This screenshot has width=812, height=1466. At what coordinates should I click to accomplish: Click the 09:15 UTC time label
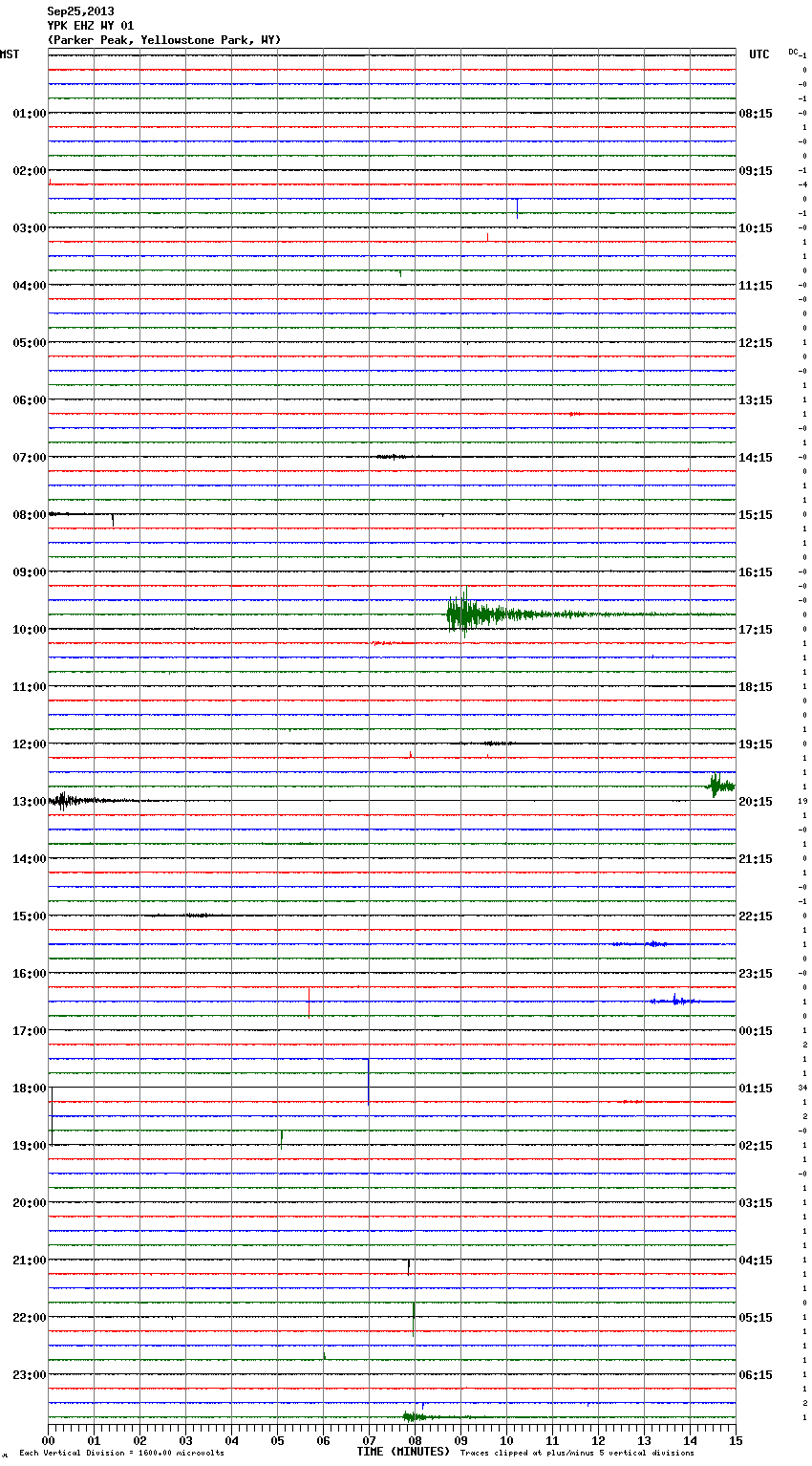click(756, 171)
